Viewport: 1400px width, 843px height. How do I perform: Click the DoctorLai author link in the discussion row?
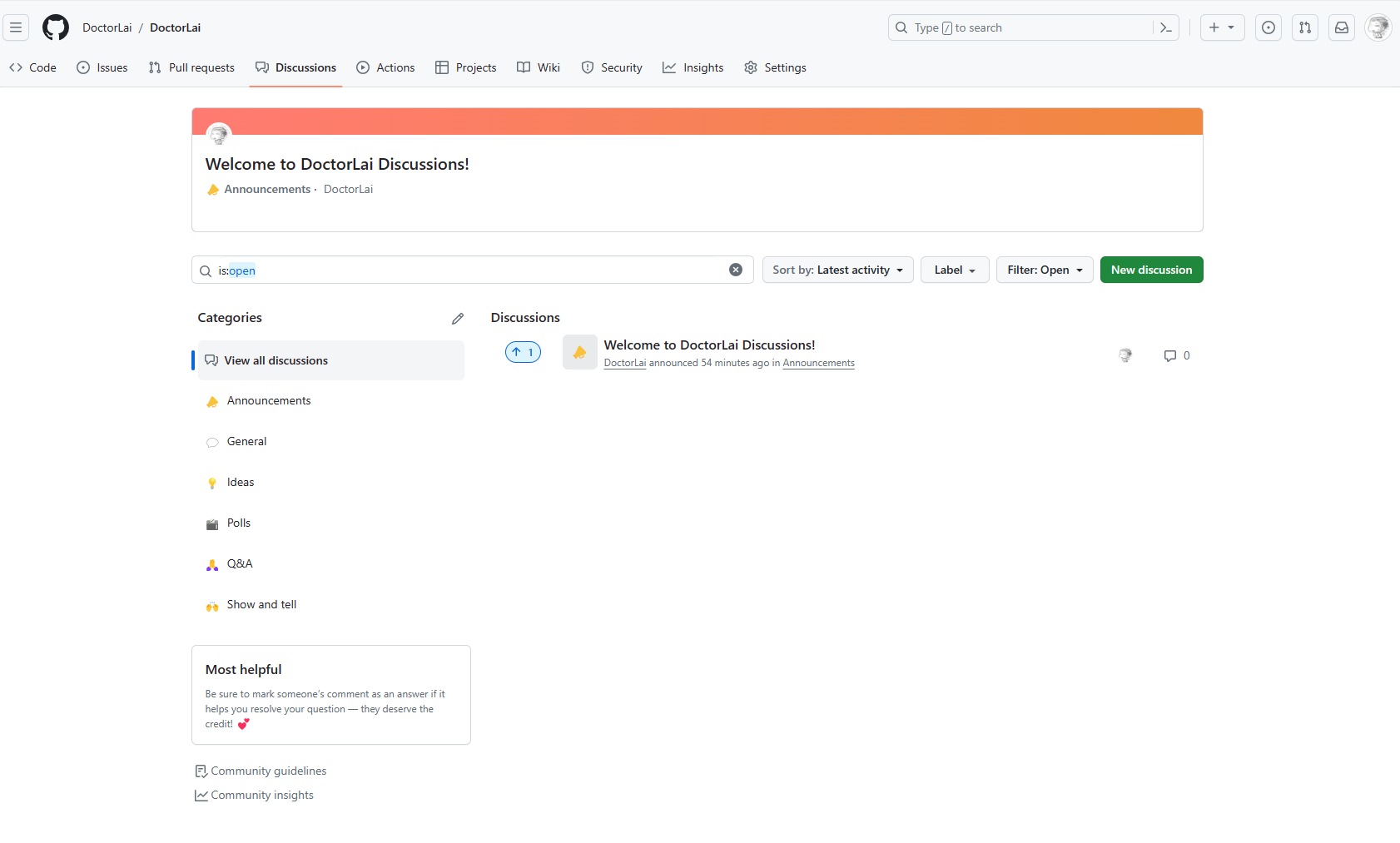click(625, 363)
